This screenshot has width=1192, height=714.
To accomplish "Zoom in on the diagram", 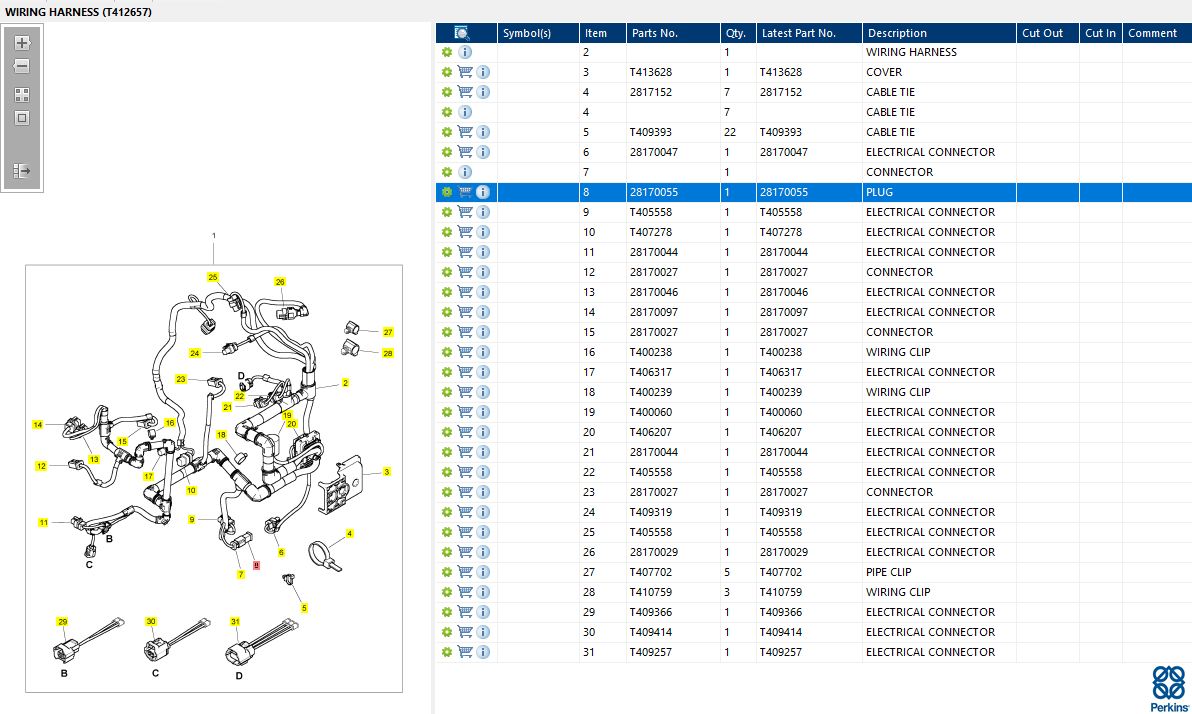I will pos(22,43).
